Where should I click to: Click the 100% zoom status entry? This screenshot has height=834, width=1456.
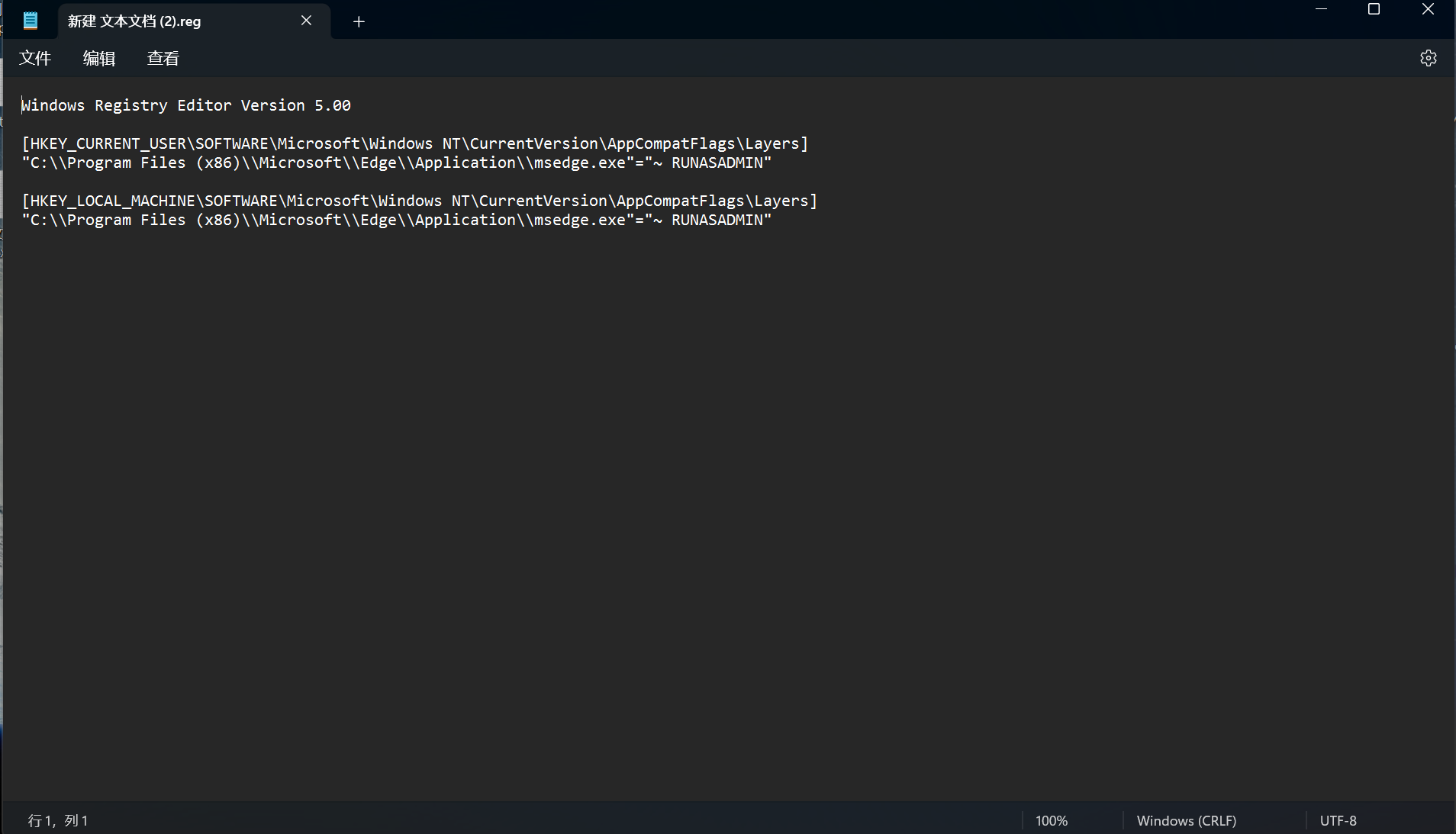point(1052,820)
